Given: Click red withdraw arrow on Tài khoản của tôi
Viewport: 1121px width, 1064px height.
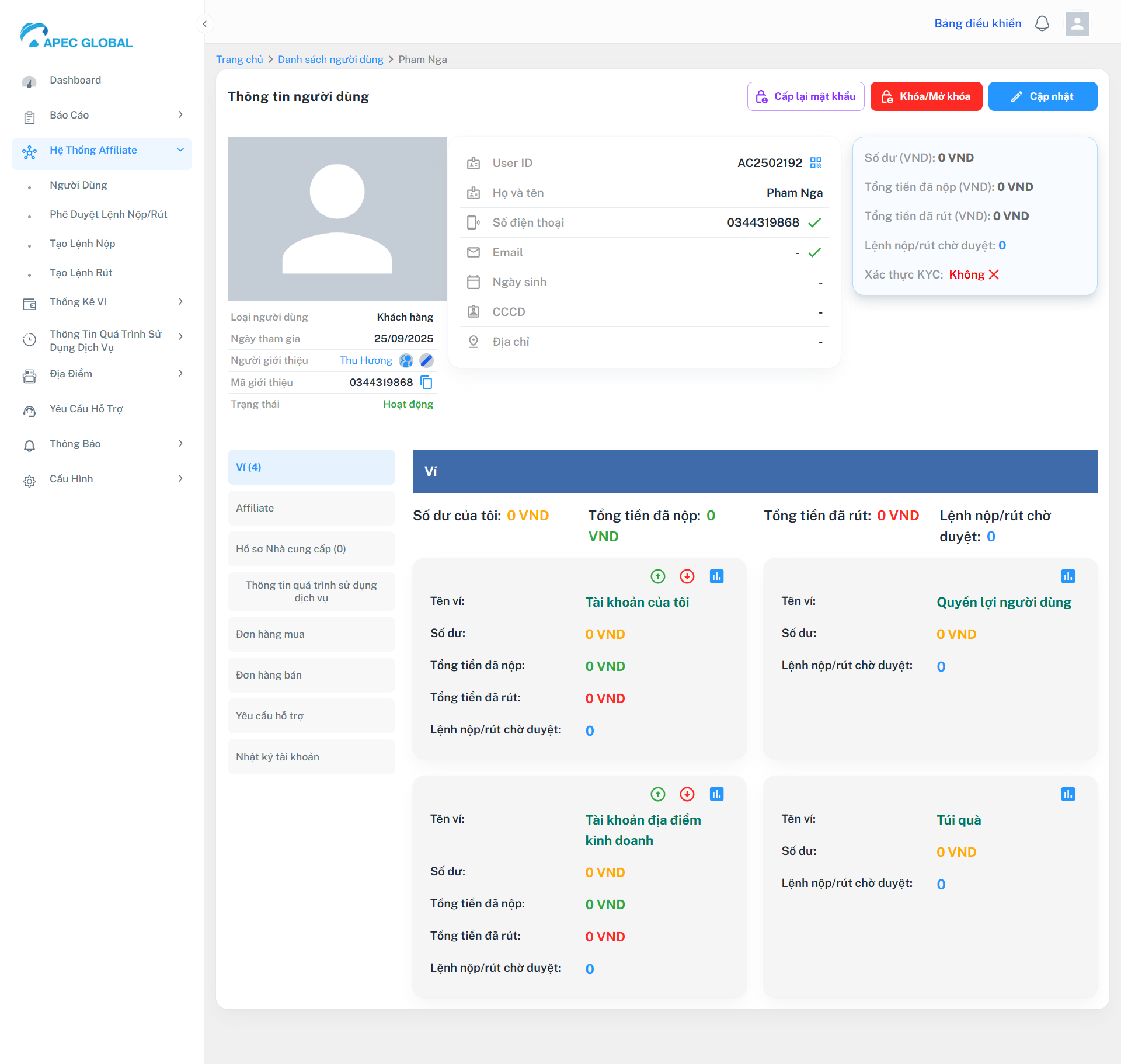Looking at the screenshot, I should (687, 576).
